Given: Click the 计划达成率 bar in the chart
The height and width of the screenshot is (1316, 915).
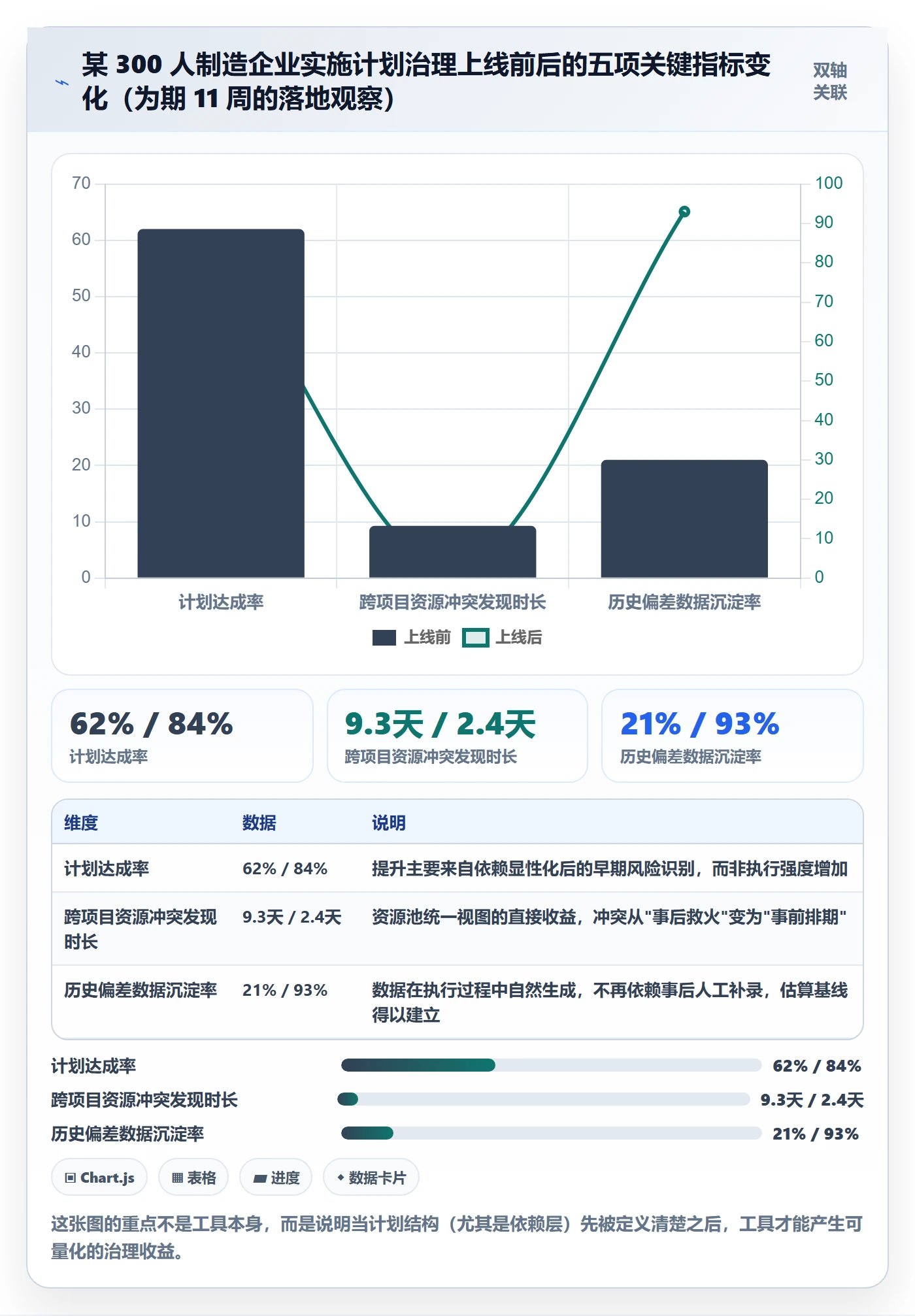Looking at the screenshot, I should point(221,403).
